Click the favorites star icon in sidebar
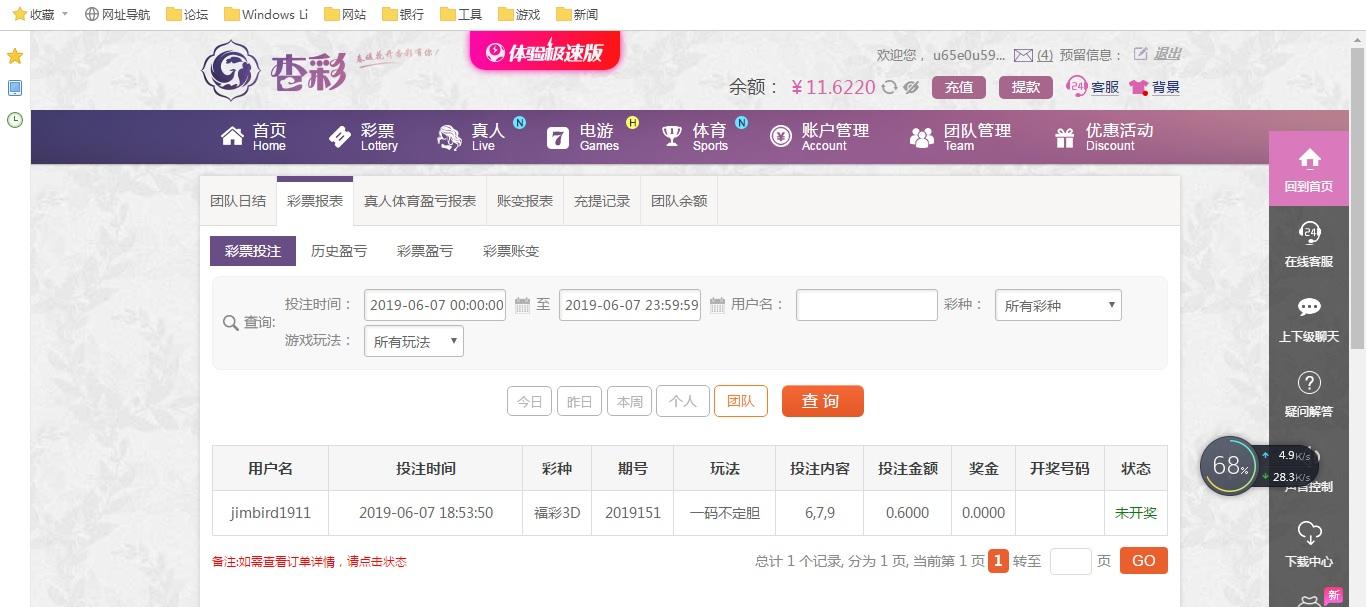 click(x=15, y=56)
